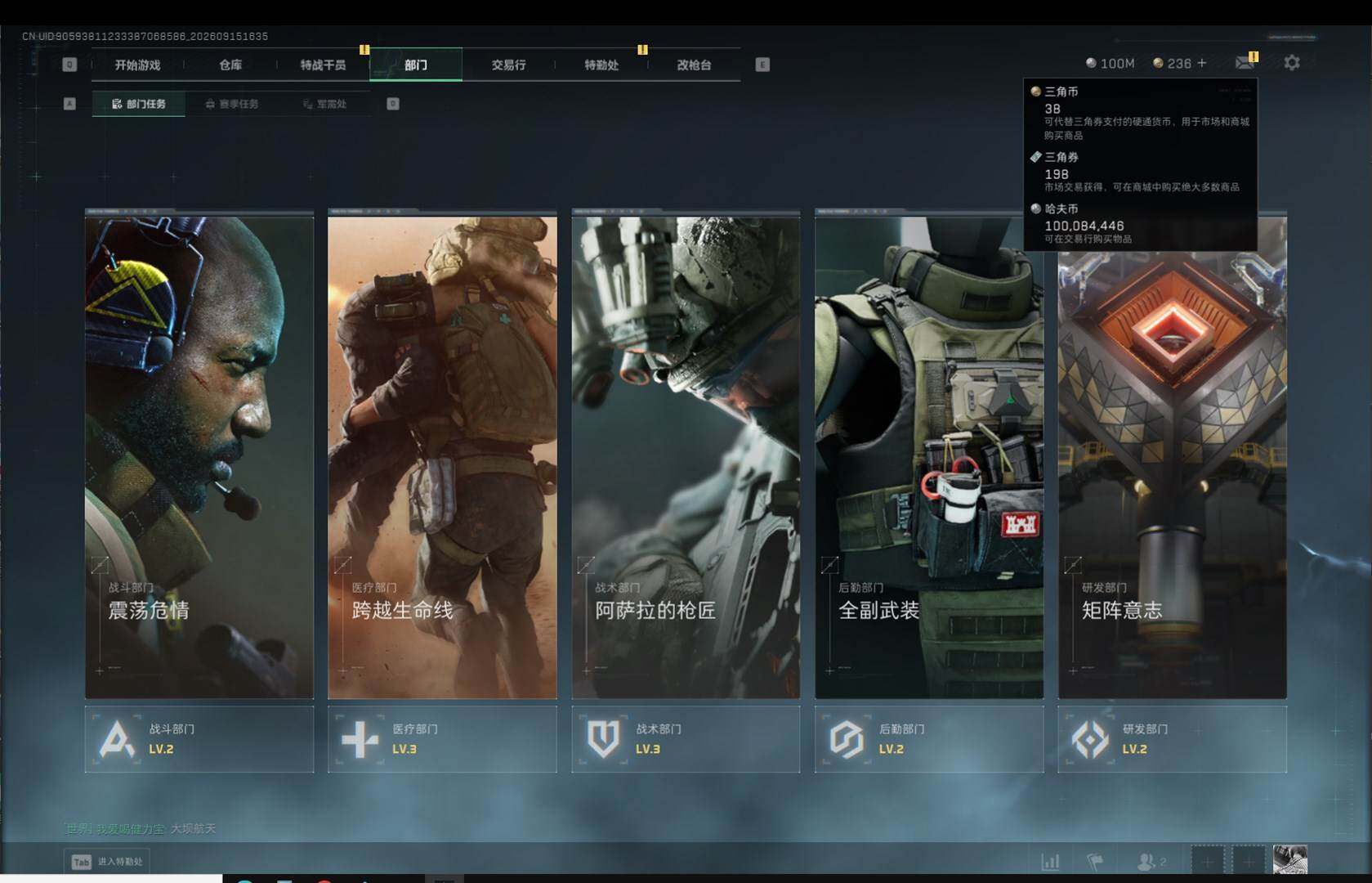Switch to the 开始游戏 tab
The image size is (1372, 883).
click(137, 65)
